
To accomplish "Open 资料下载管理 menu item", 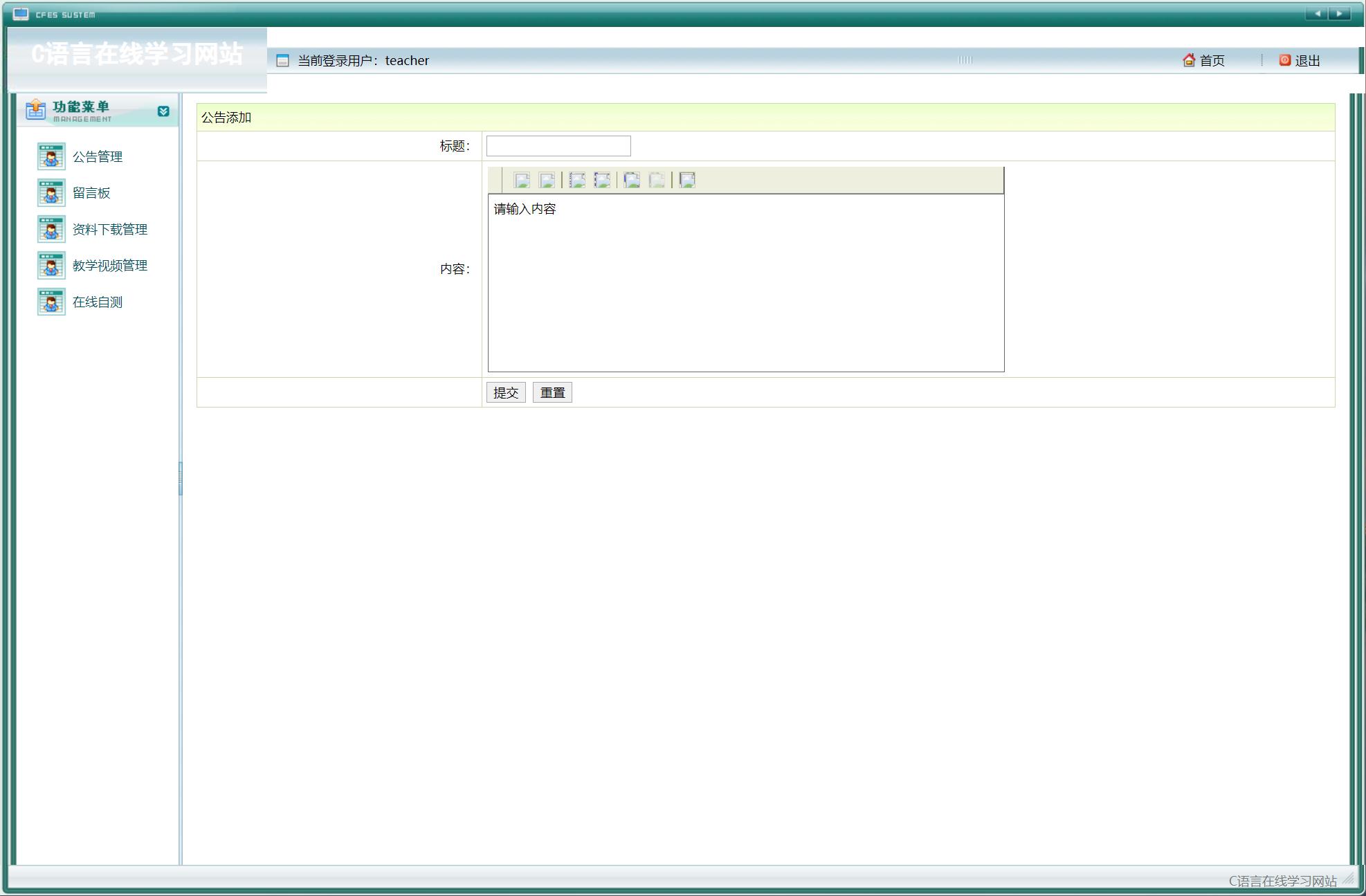I will [109, 230].
